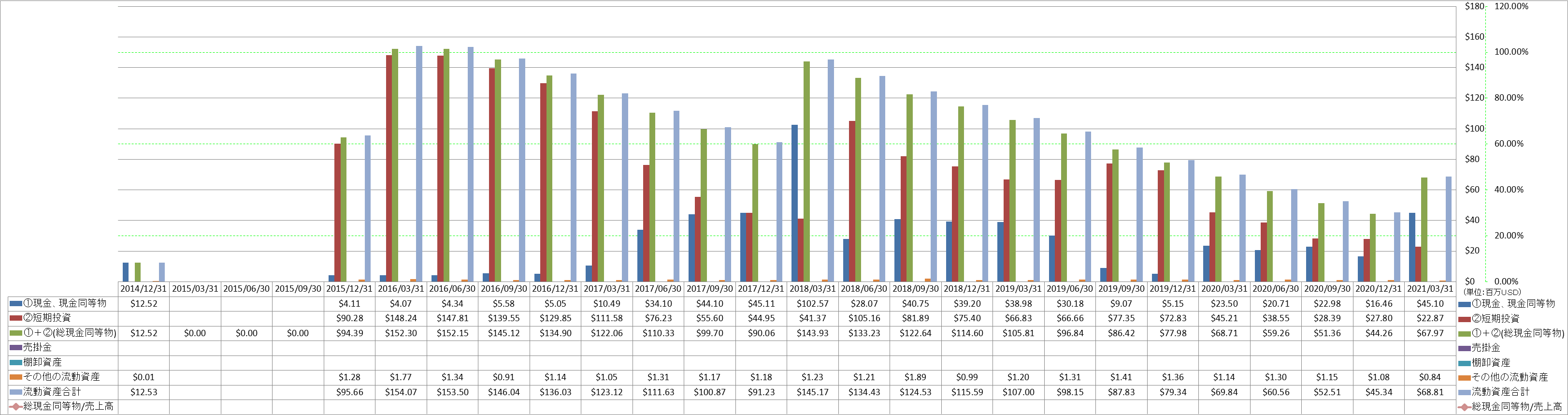Click the 2021/03/31 date label

(1430, 289)
